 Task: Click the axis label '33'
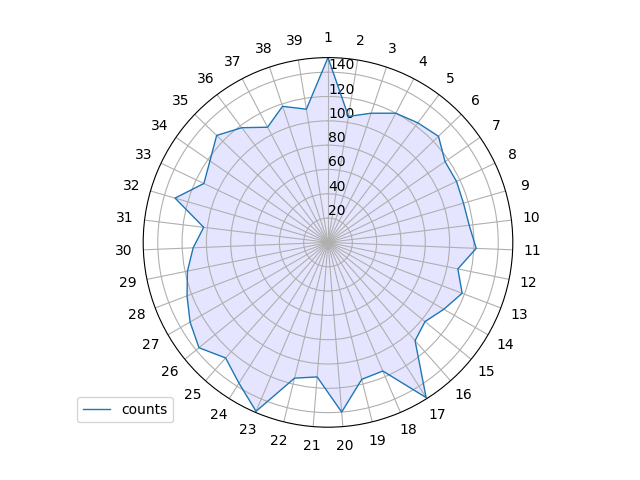pyautogui.click(x=143, y=154)
